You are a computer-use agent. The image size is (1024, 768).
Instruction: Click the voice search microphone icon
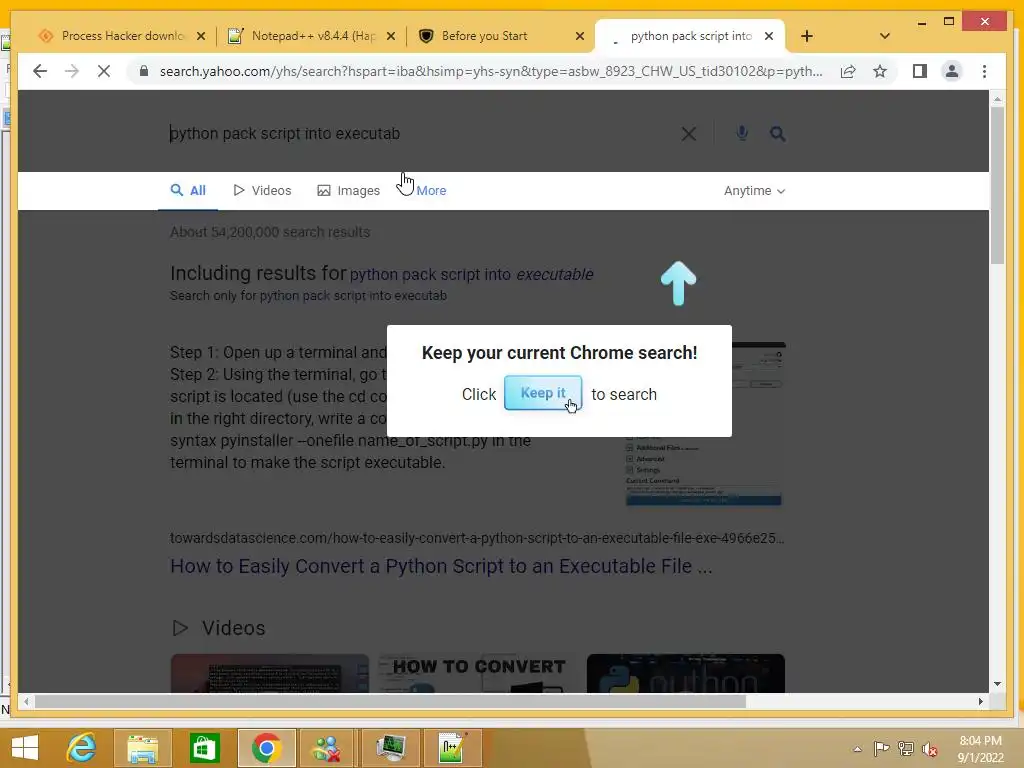coord(742,133)
